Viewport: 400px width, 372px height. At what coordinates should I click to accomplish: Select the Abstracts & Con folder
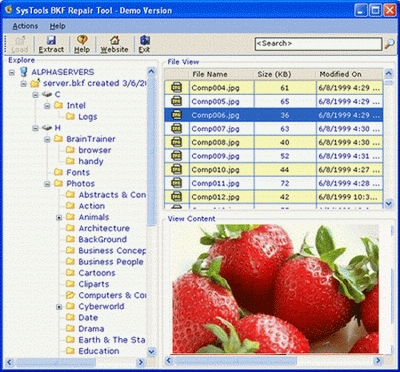point(112,195)
